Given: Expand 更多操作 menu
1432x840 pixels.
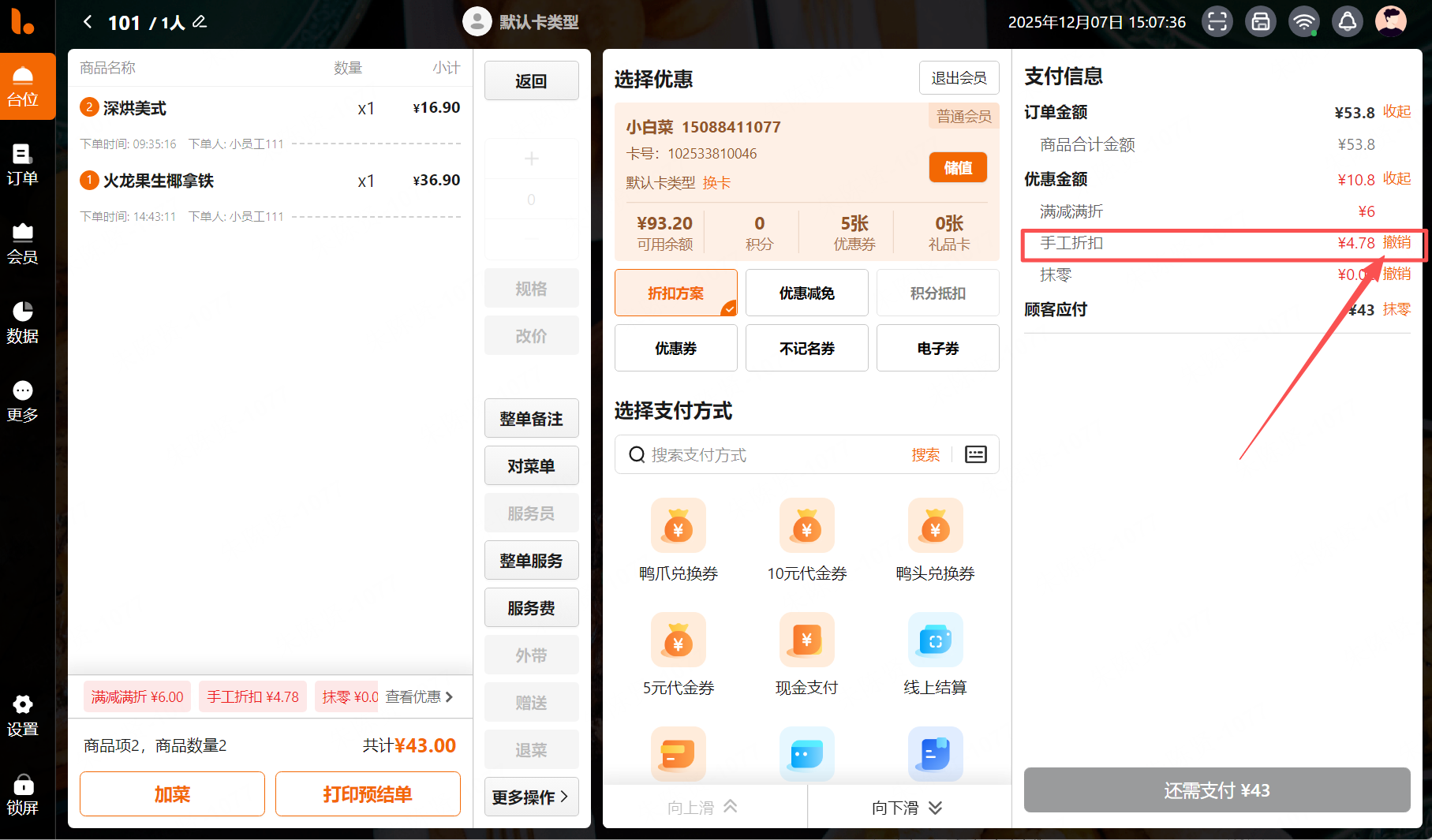Looking at the screenshot, I should click(531, 797).
